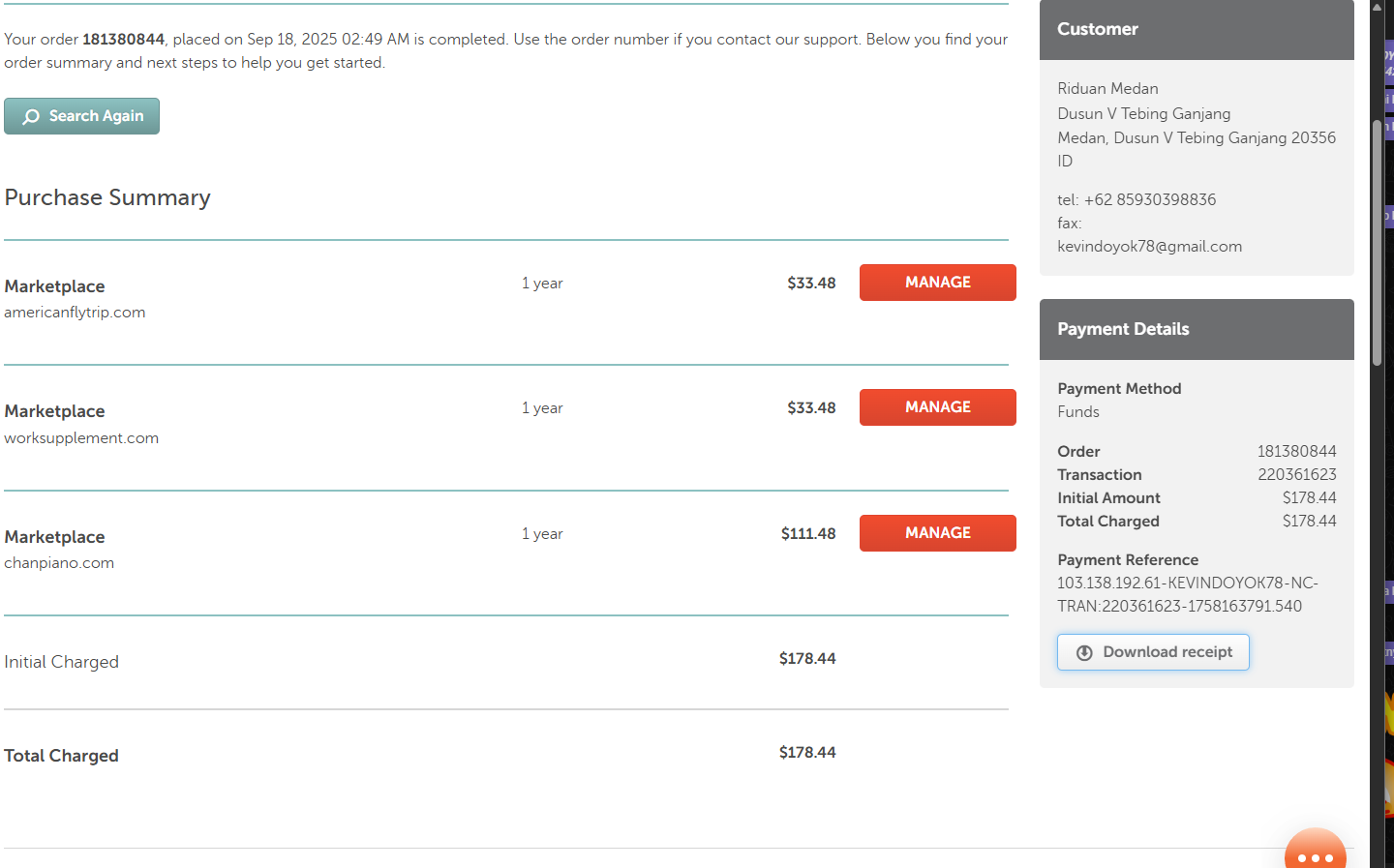Manage the worksupplement.com domain
The image size is (1394, 868).
(x=937, y=407)
